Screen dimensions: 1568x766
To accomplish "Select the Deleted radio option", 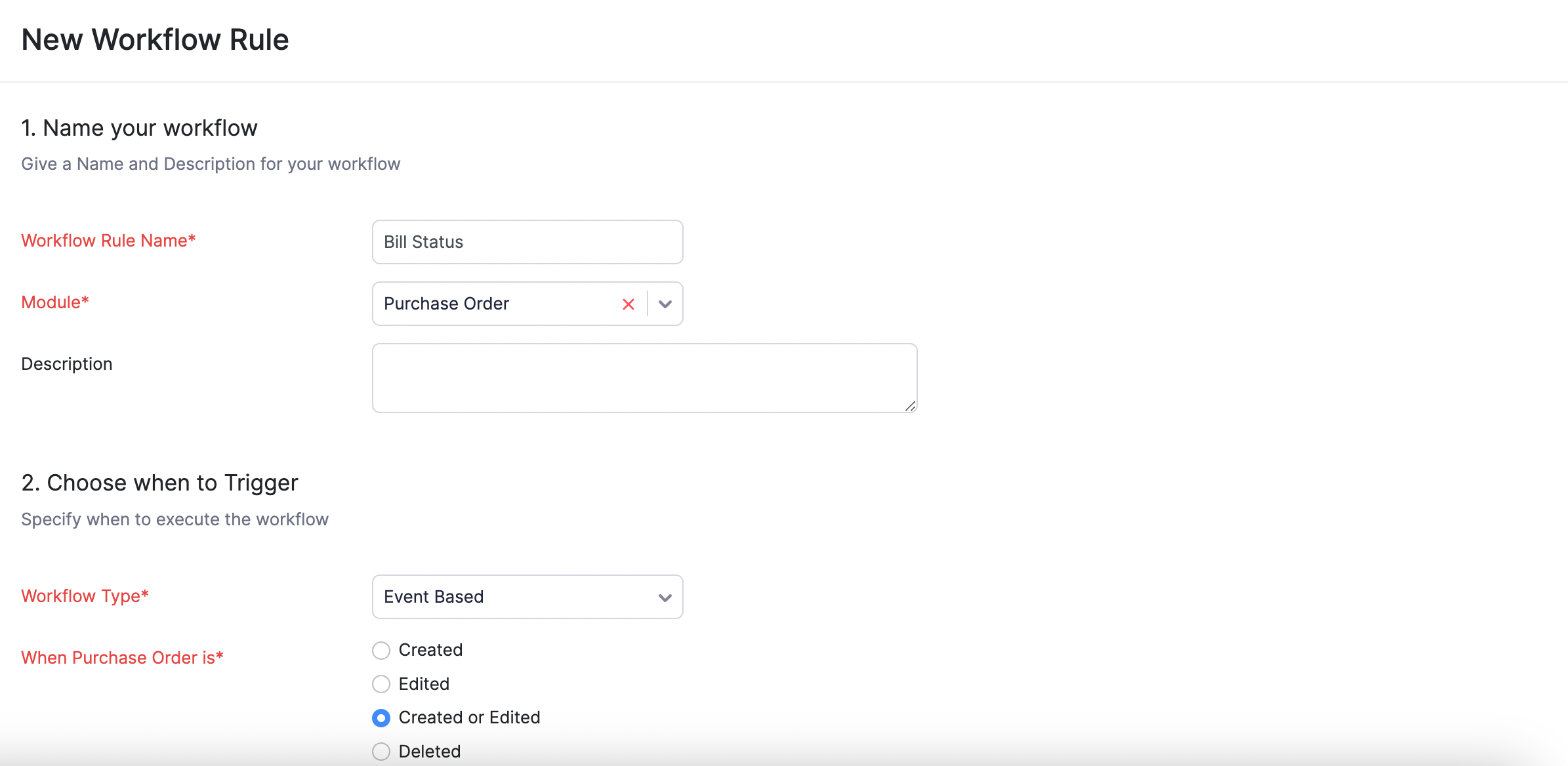I will click(381, 752).
